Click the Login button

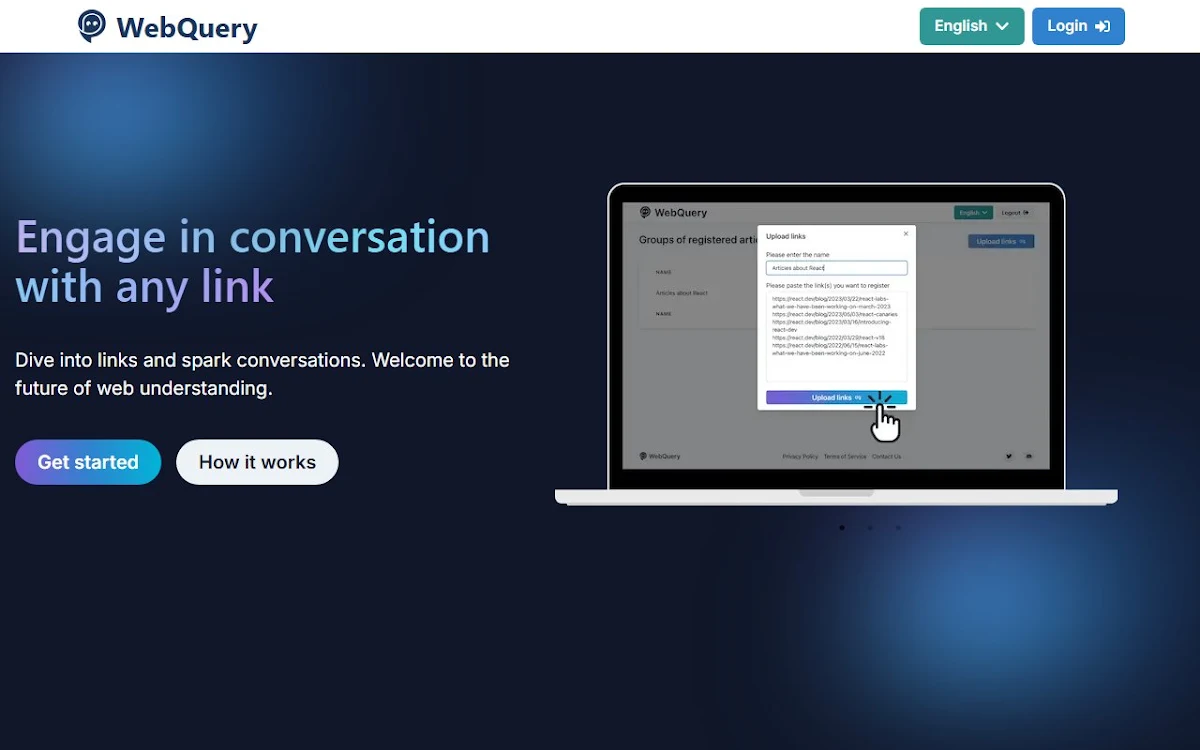pyautogui.click(x=1078, y=26)
